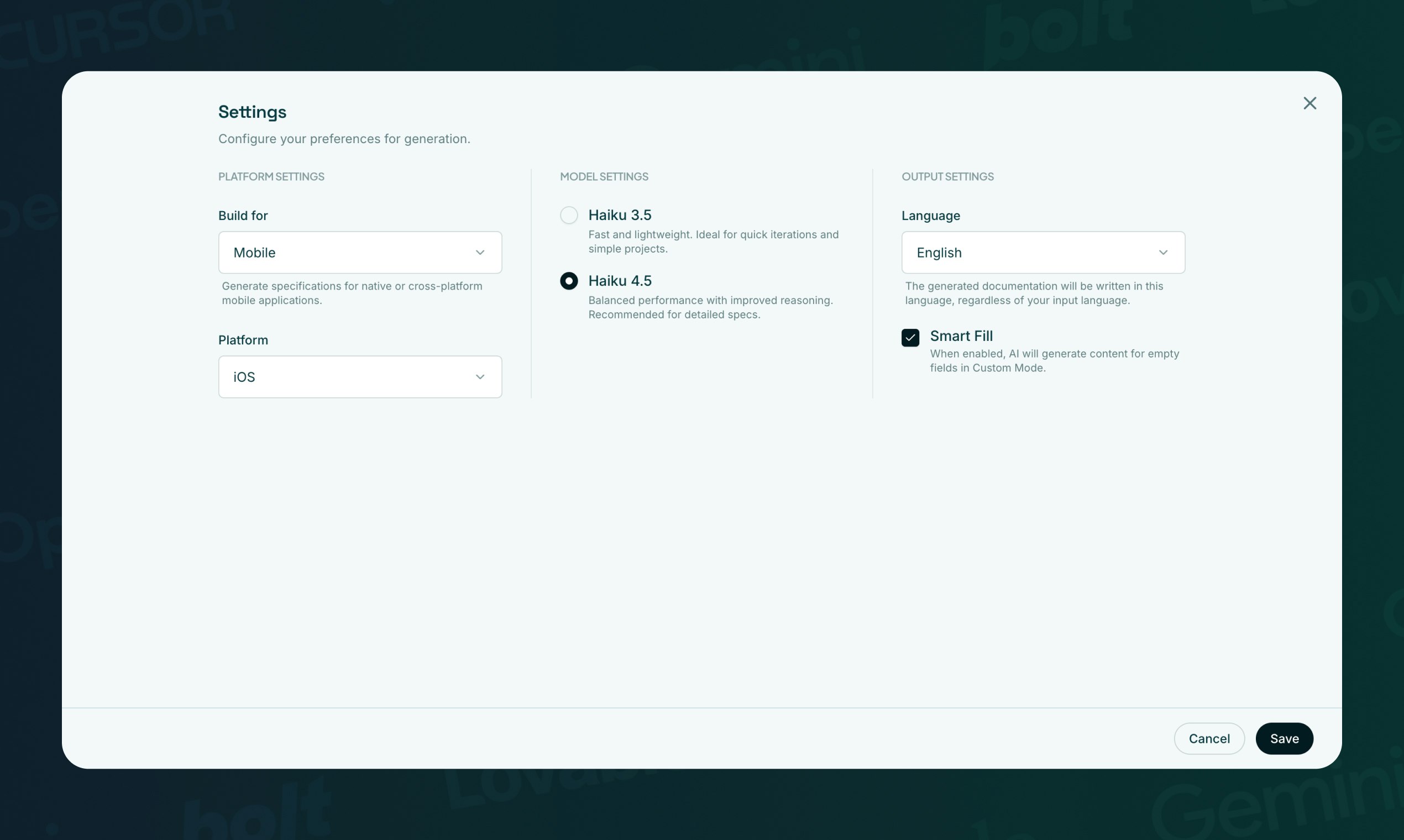Viewport: 1404px width, 840px height.
Task: Open the Language dropdown showing English
Action: [x=1030, y=253]
